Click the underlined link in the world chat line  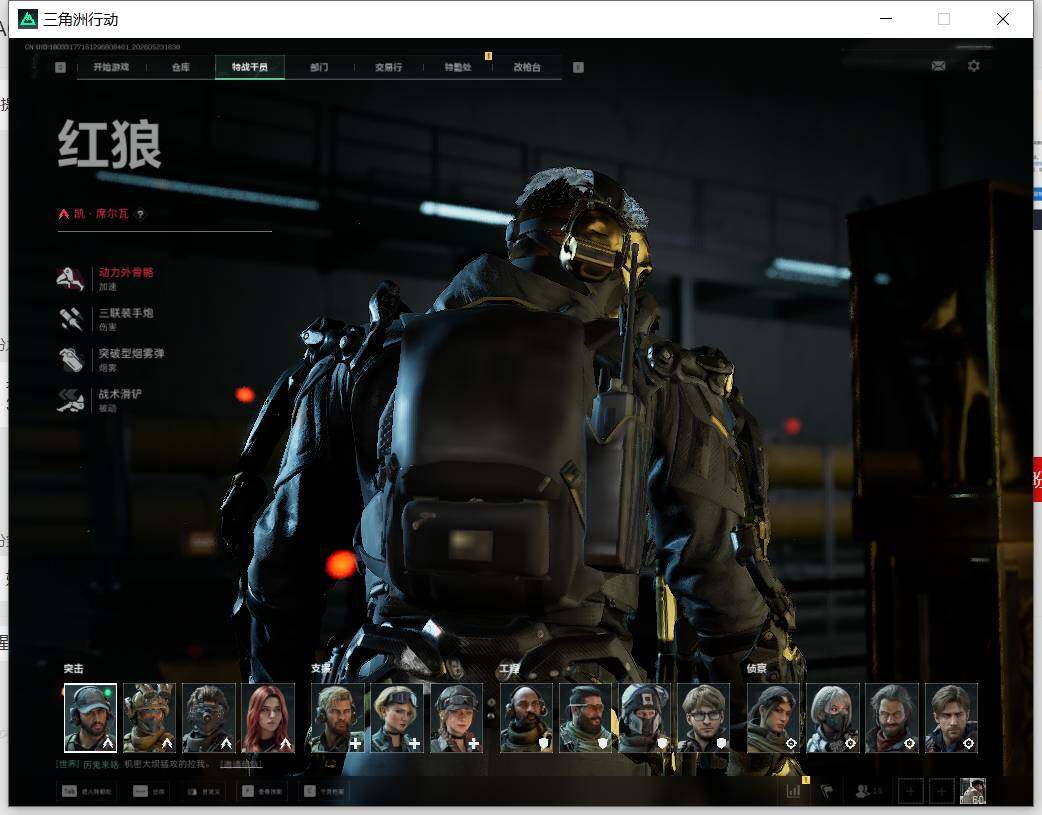pyautogui.click(x=241, y=764)
